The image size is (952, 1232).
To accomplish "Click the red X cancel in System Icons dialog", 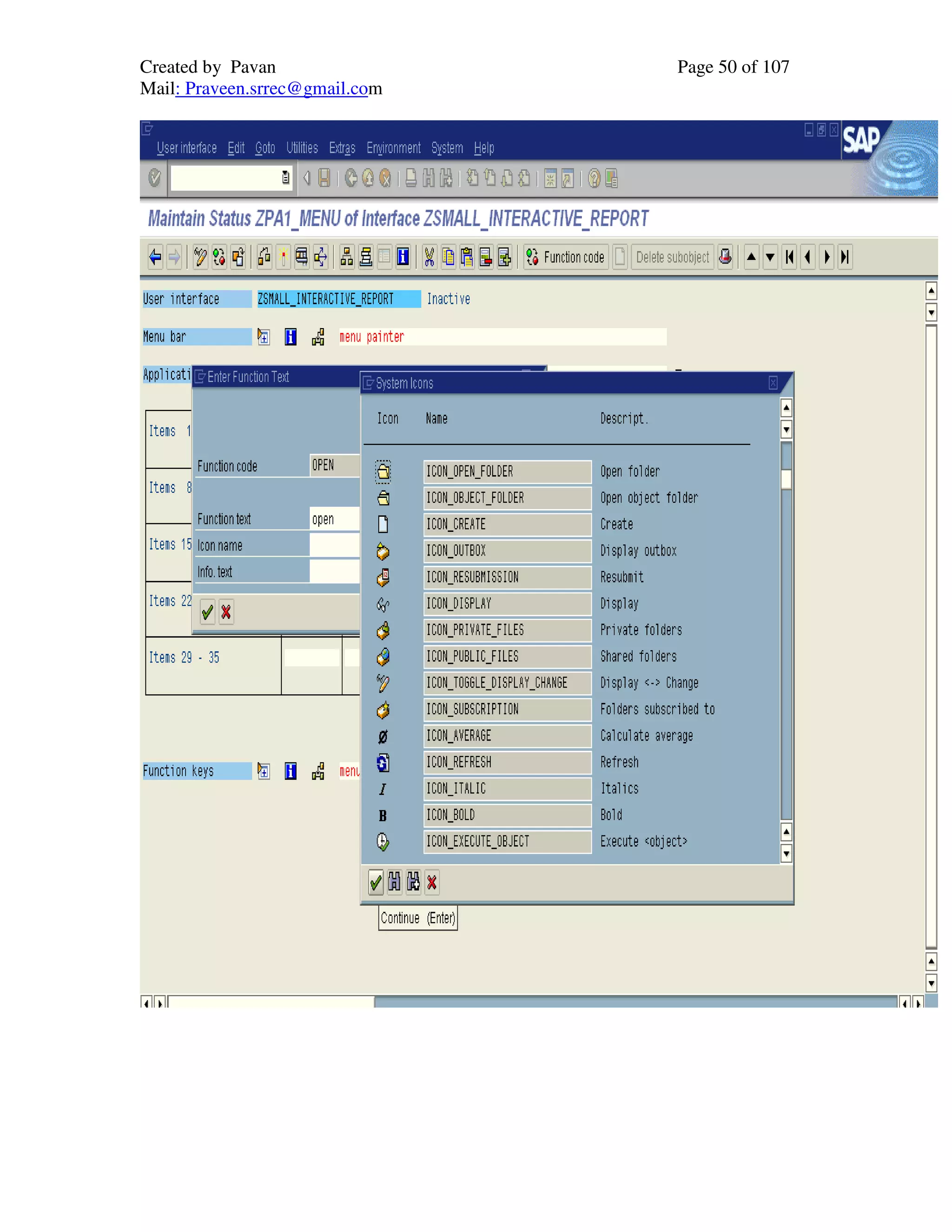I will (x=432, y=882).
